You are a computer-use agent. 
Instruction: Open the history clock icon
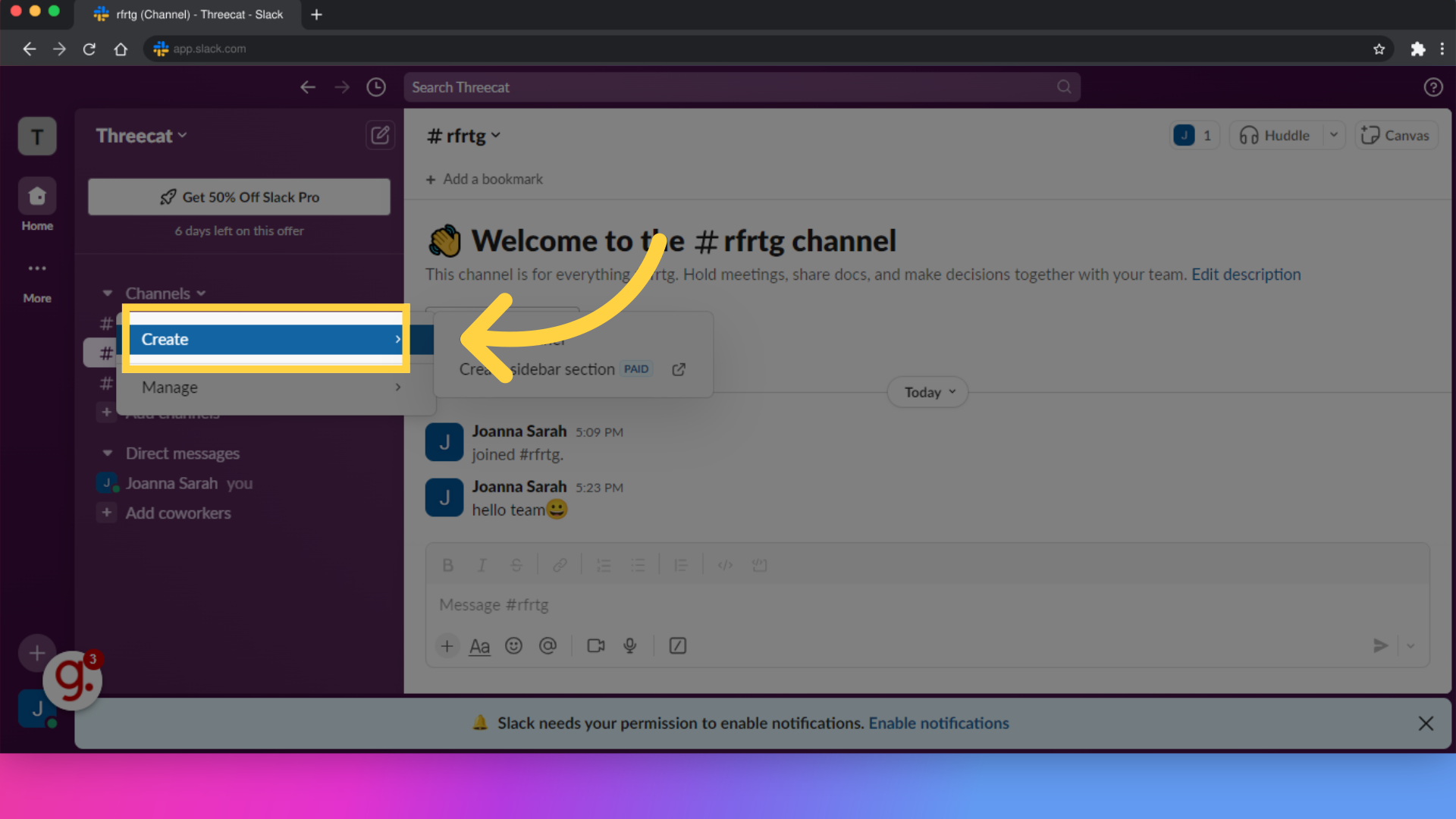tap(376, 87)
